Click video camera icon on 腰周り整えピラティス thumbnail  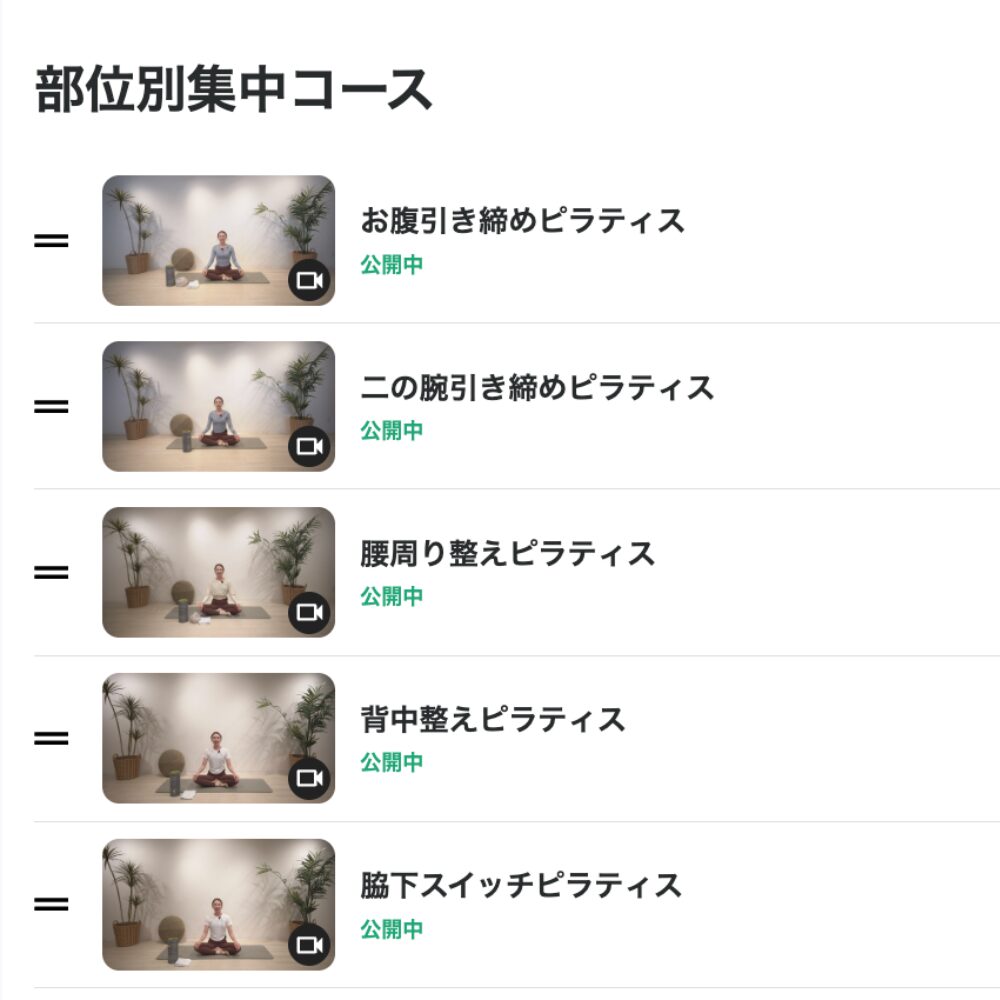click(310, 612)
